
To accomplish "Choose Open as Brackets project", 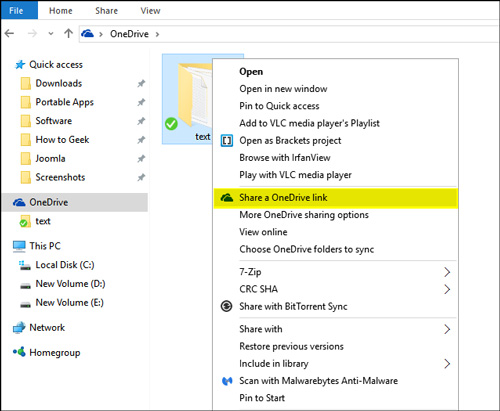I will (x=290, y=141).
